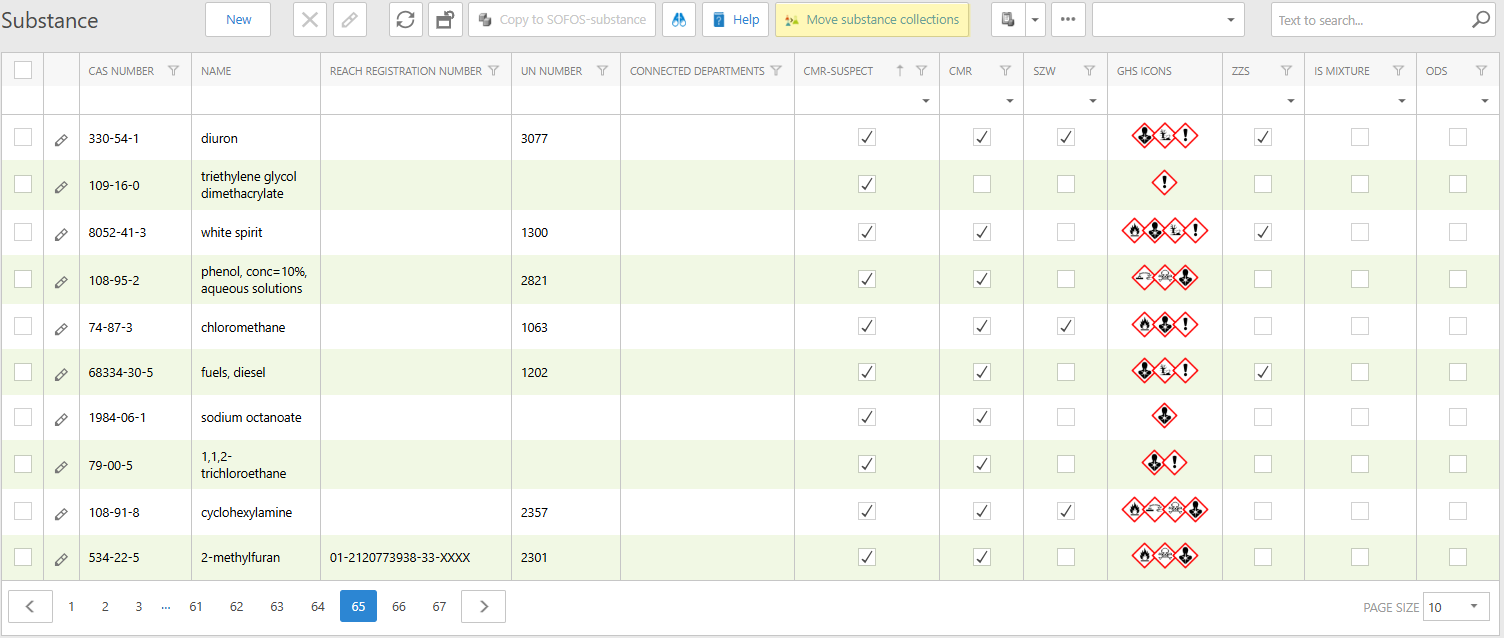The width and height of the screenshot is (1504, 638).
Task: Click the refresh icon in the toolbar
Action: click(405, 20)
